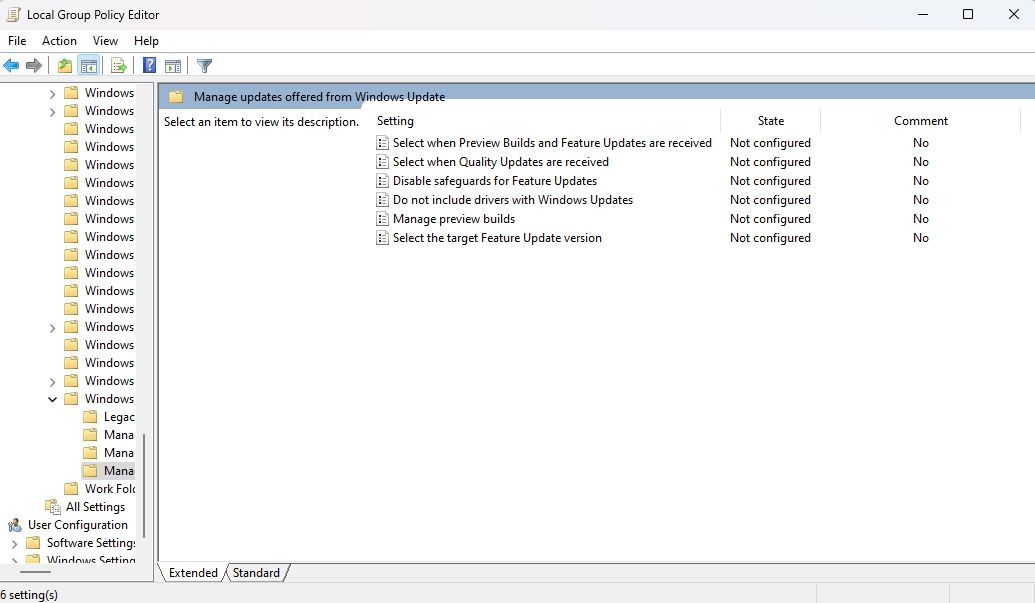Click the Forward navigation arrow
This screenshot has height=603, width=1035.
pyautogui.click(x=33, y=65)
